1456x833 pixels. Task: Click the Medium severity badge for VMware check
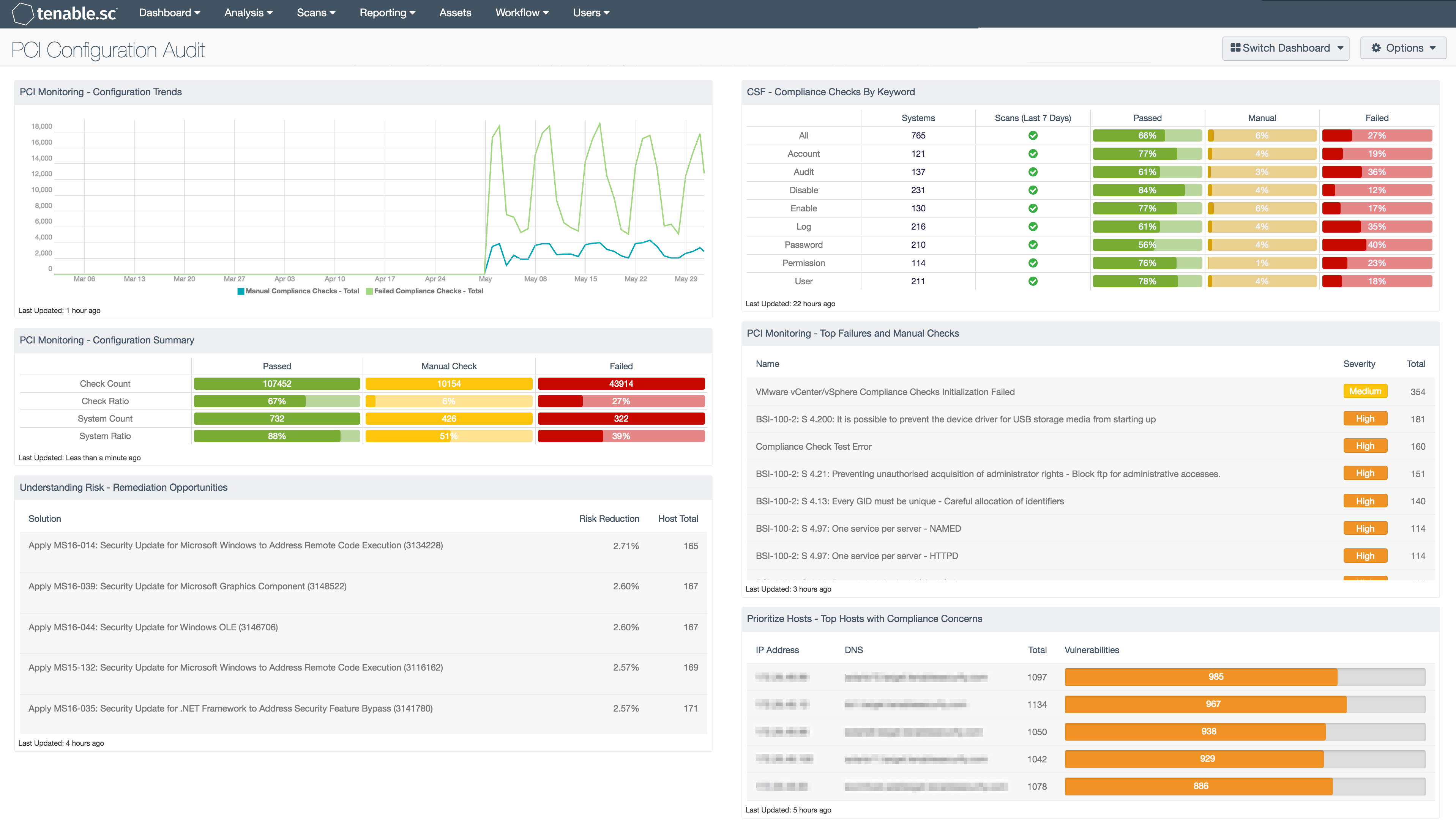[1365, 391]
